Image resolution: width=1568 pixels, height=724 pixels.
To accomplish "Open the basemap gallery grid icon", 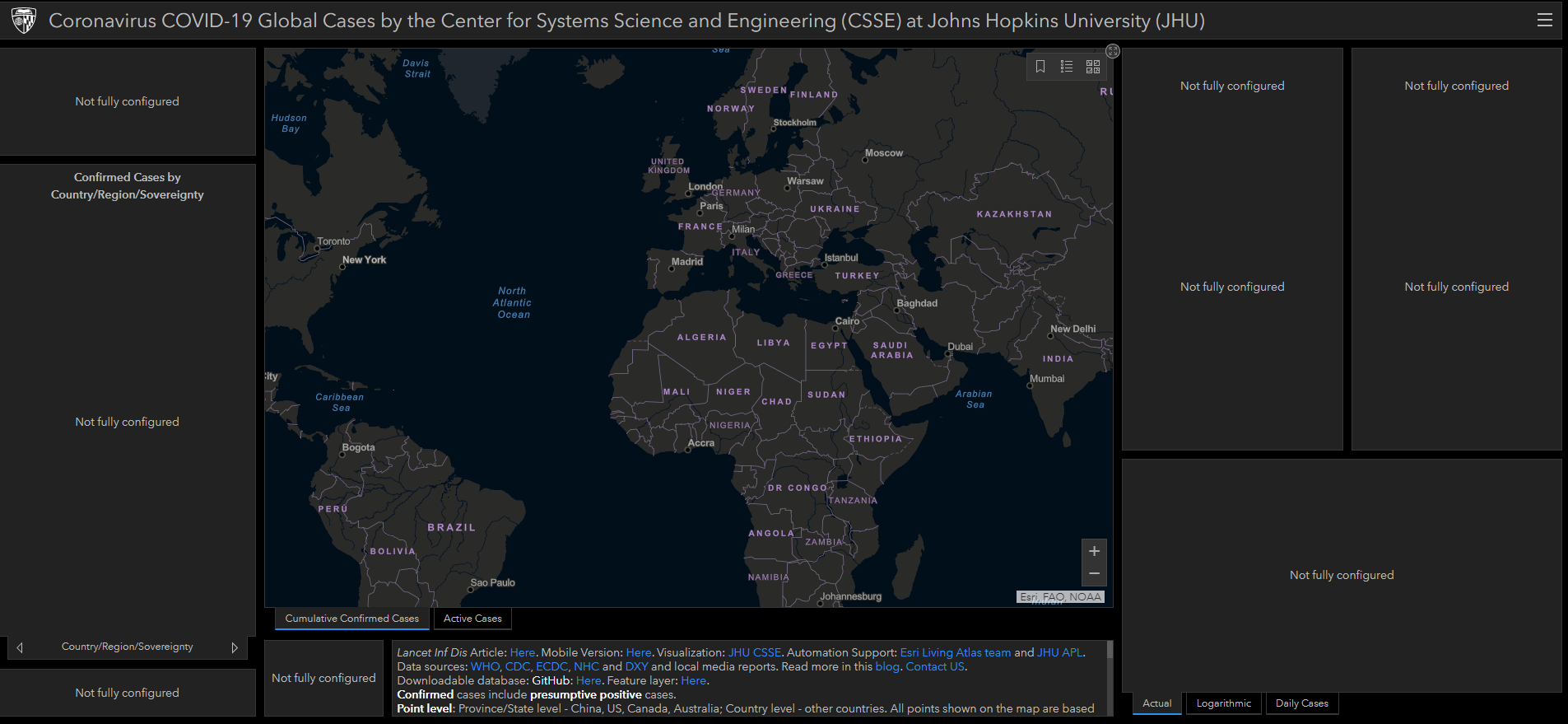I will 1093,67.
